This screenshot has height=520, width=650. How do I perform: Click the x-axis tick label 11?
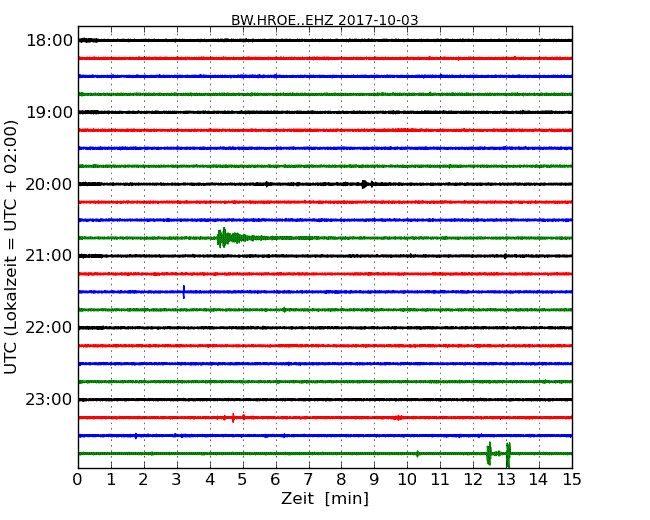tap(440, 480)
